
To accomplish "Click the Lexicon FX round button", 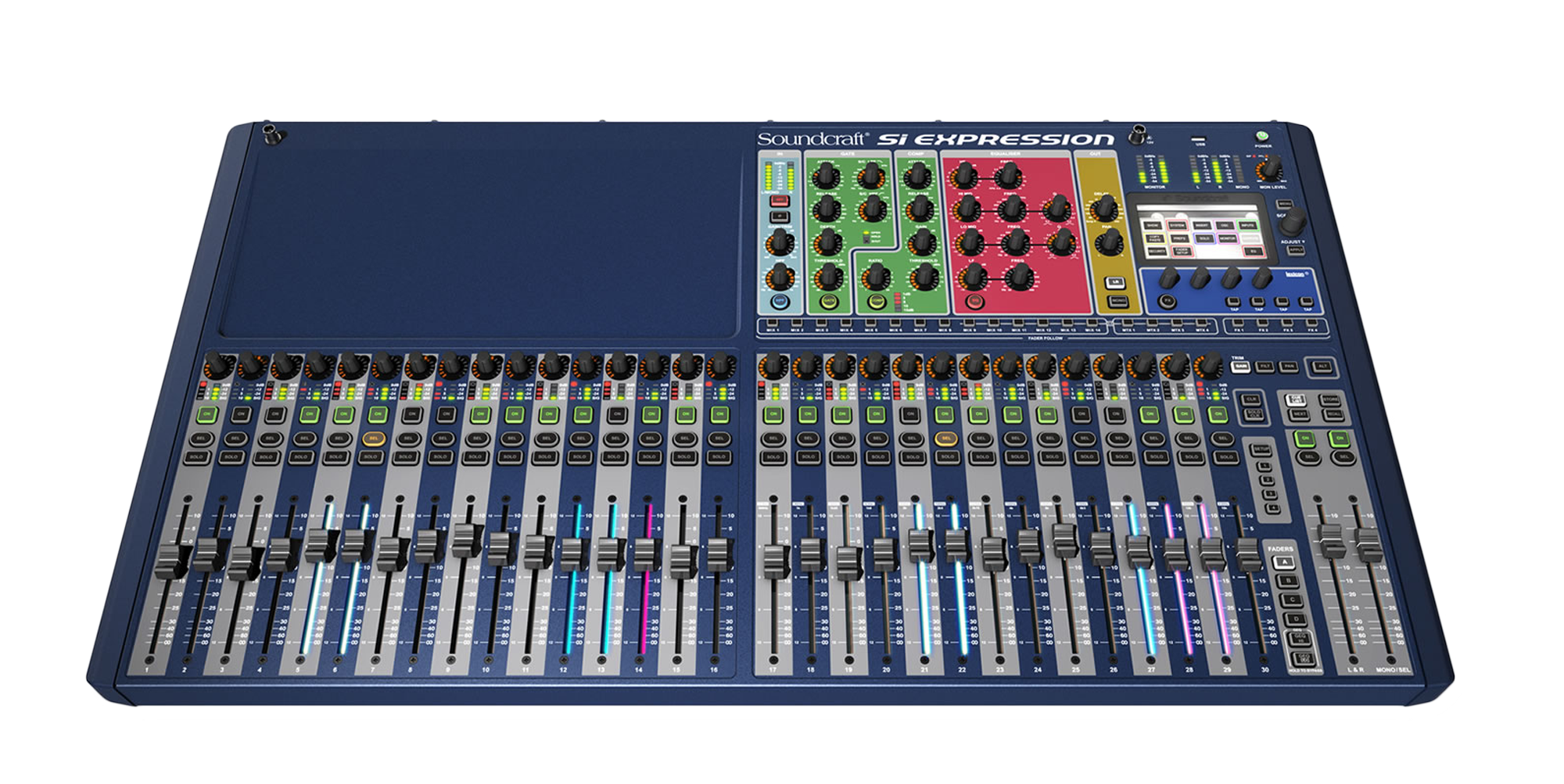I will (x=1168, y=301).
